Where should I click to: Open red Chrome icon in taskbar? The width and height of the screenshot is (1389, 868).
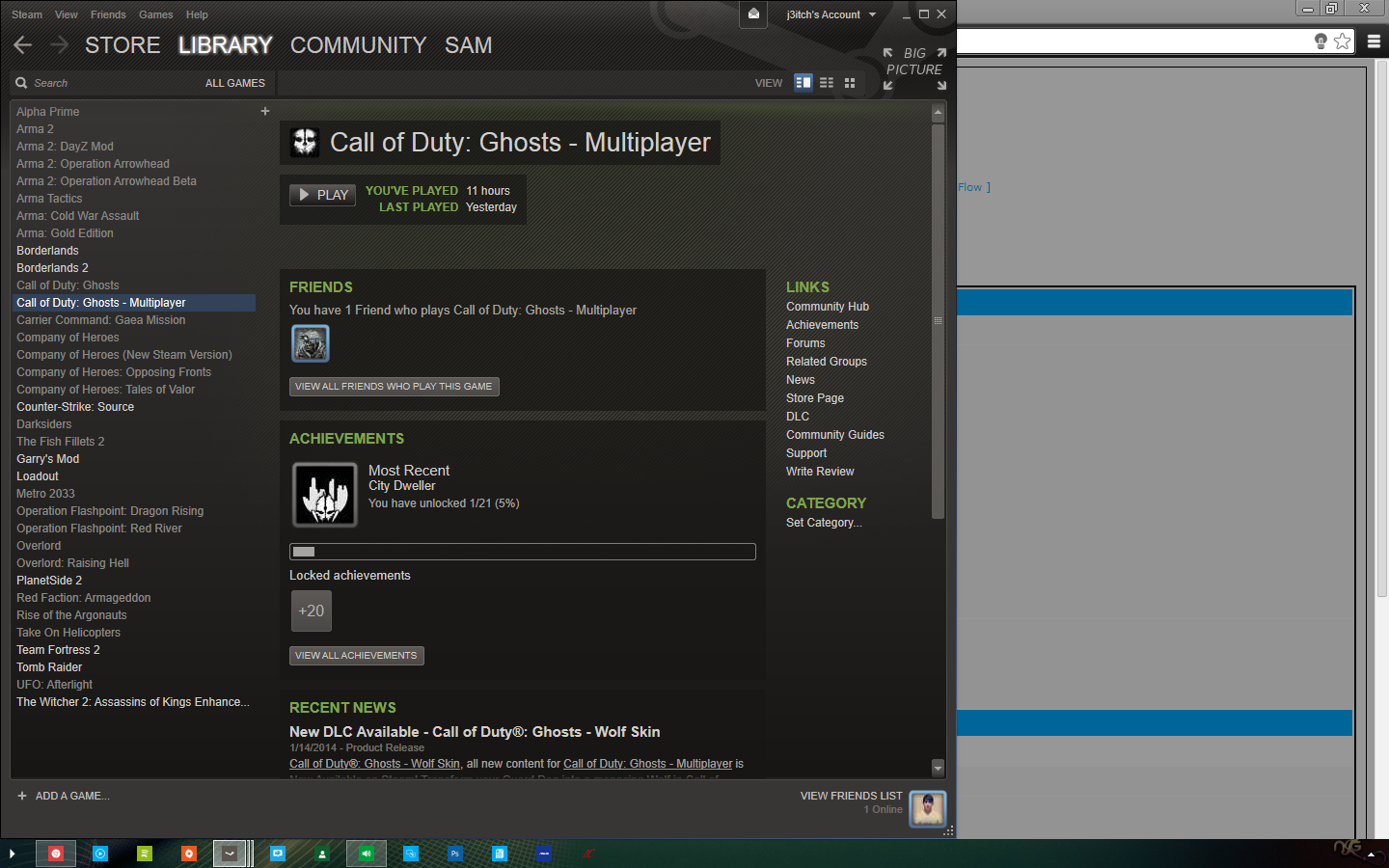[56, 854]
